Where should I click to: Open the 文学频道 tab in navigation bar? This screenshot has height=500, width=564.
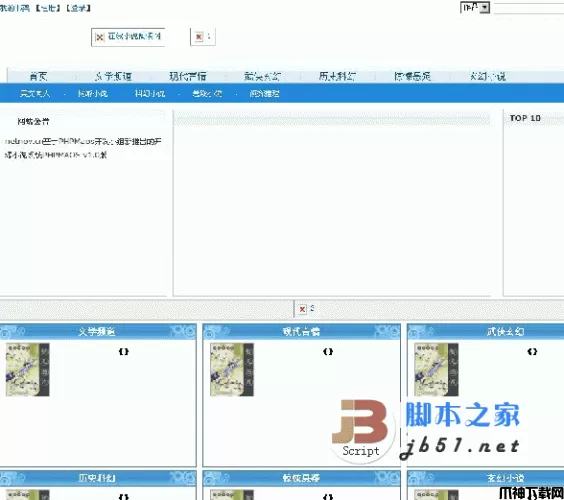click(x=113, y=76)
